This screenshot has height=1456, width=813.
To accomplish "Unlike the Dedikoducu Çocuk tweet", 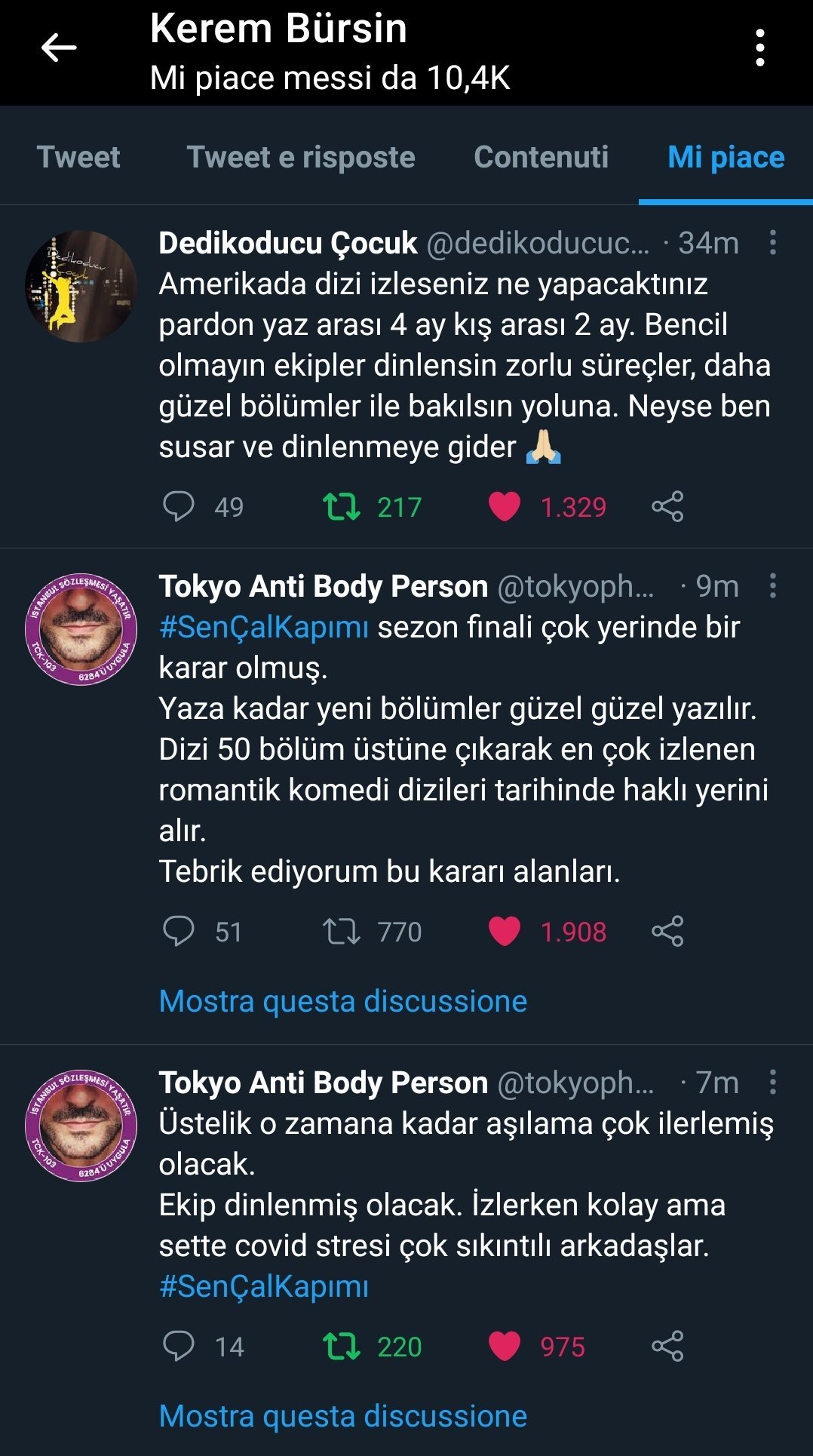I will 505,506.
